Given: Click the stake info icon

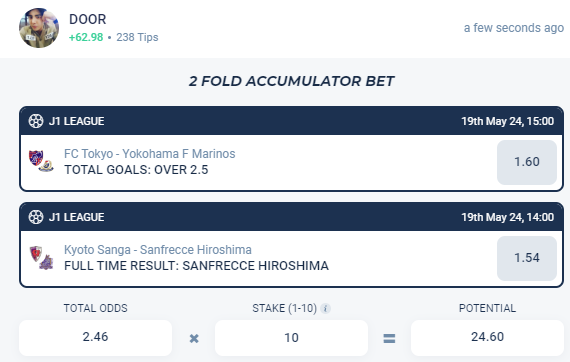Looking at the screenshot, I should [325, 309].
